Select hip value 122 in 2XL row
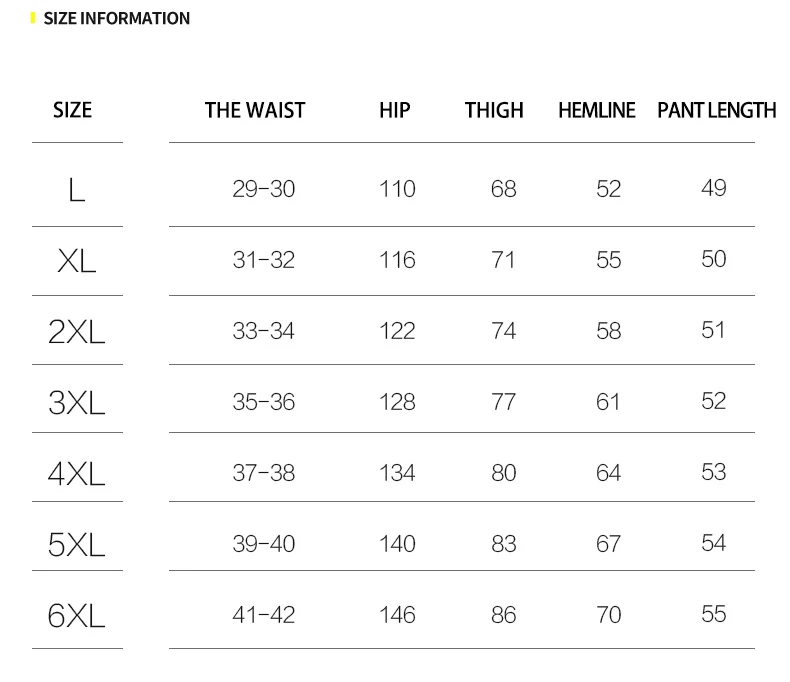The width and height of the screenshot is (790, 682). 397,331
